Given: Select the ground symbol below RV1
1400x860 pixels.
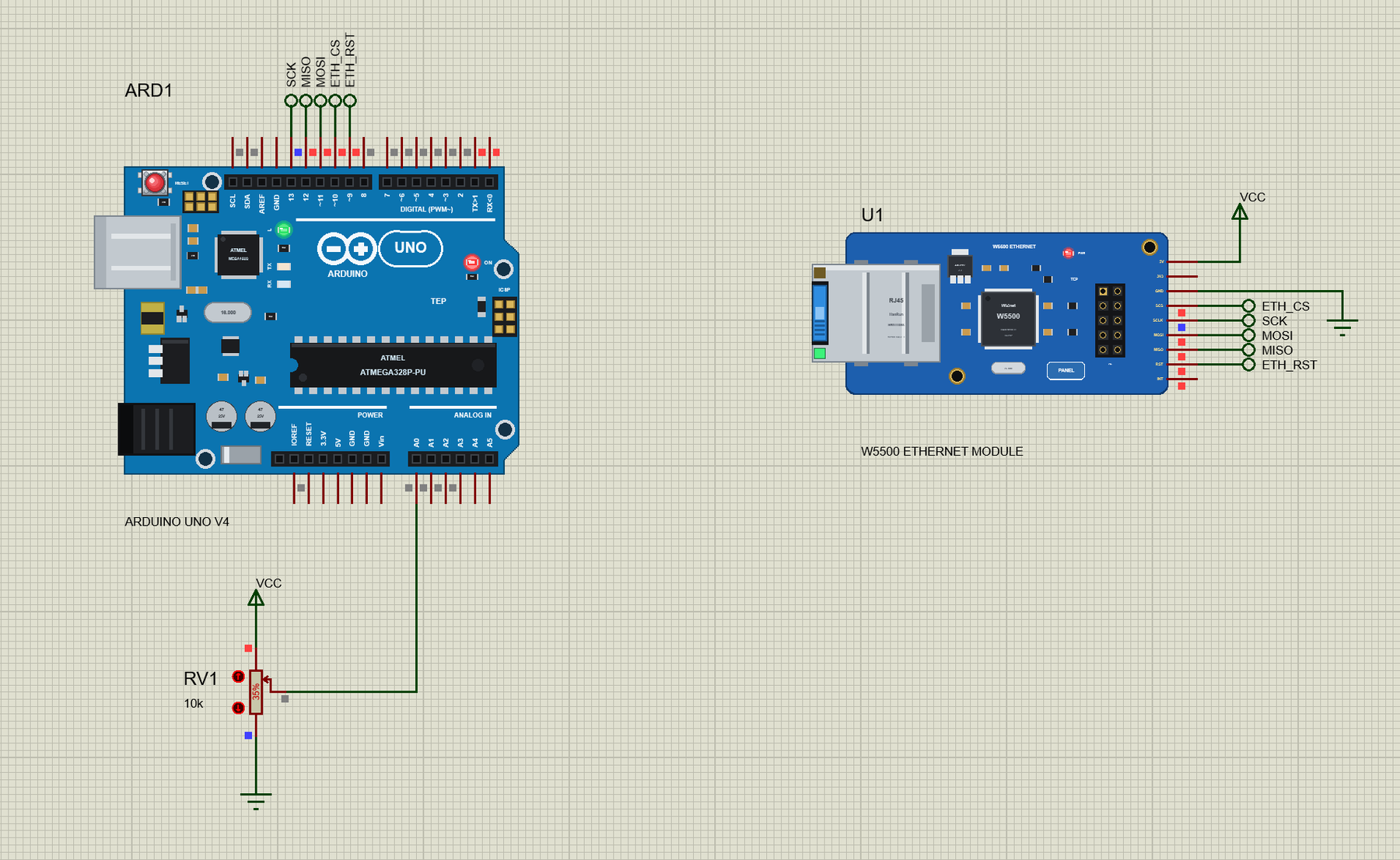Looking at the screenshot, I should (256, 801).
